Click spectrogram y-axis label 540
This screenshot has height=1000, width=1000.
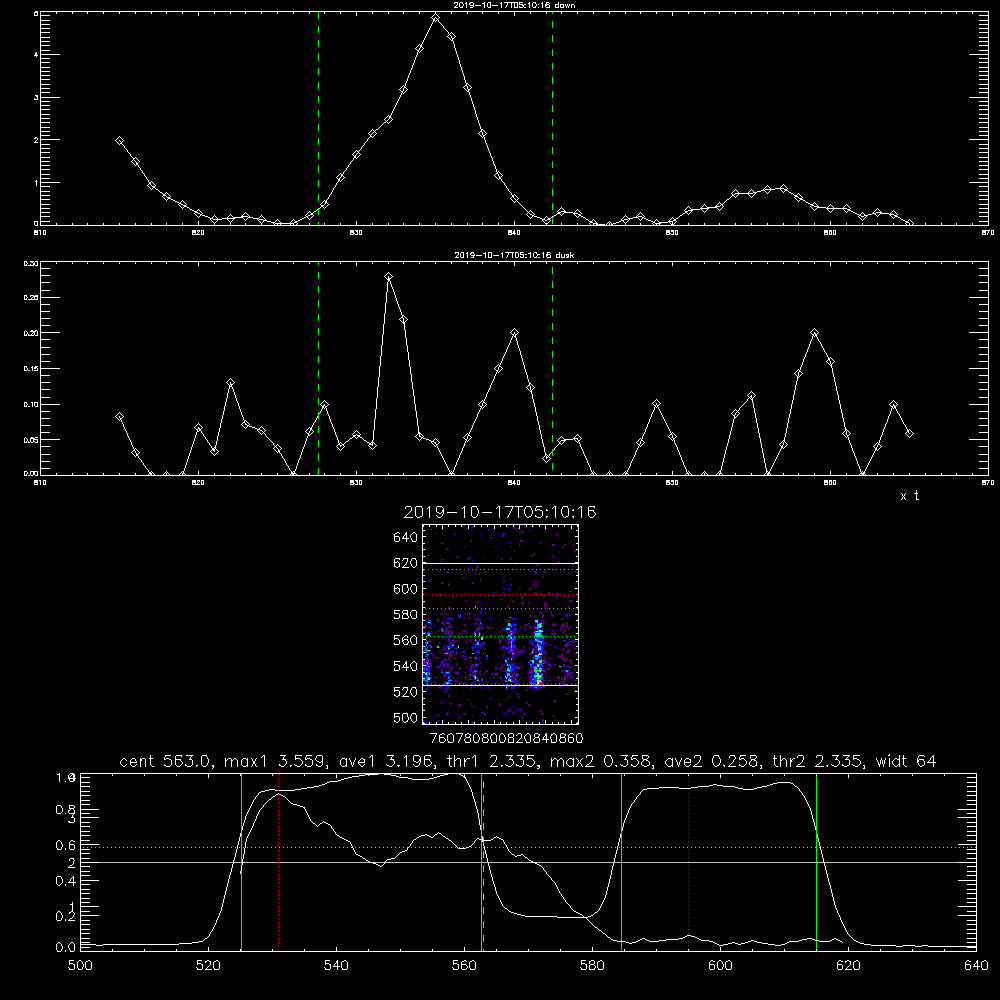(405, 666)
